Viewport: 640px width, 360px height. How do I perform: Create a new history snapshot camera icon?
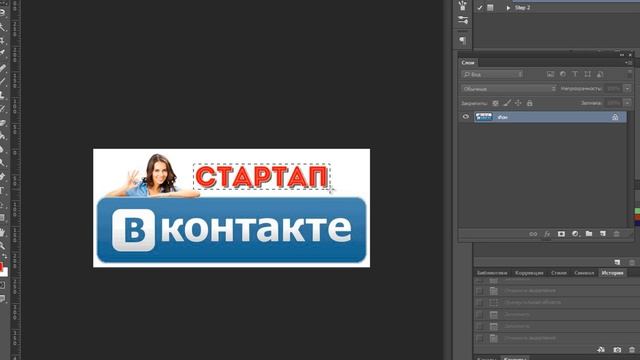(x=617, y=350)
